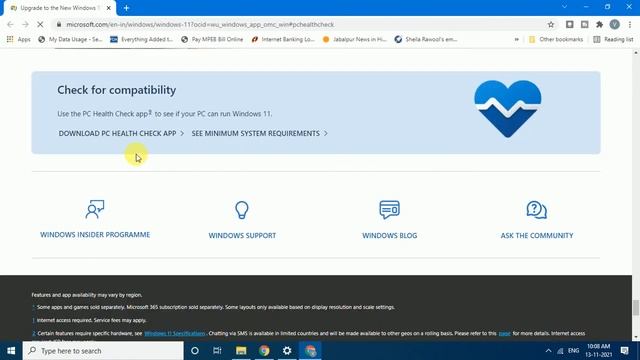Open the taskbar clock and date
Screen dimensions: 640x360
click(x=598, y=351)
